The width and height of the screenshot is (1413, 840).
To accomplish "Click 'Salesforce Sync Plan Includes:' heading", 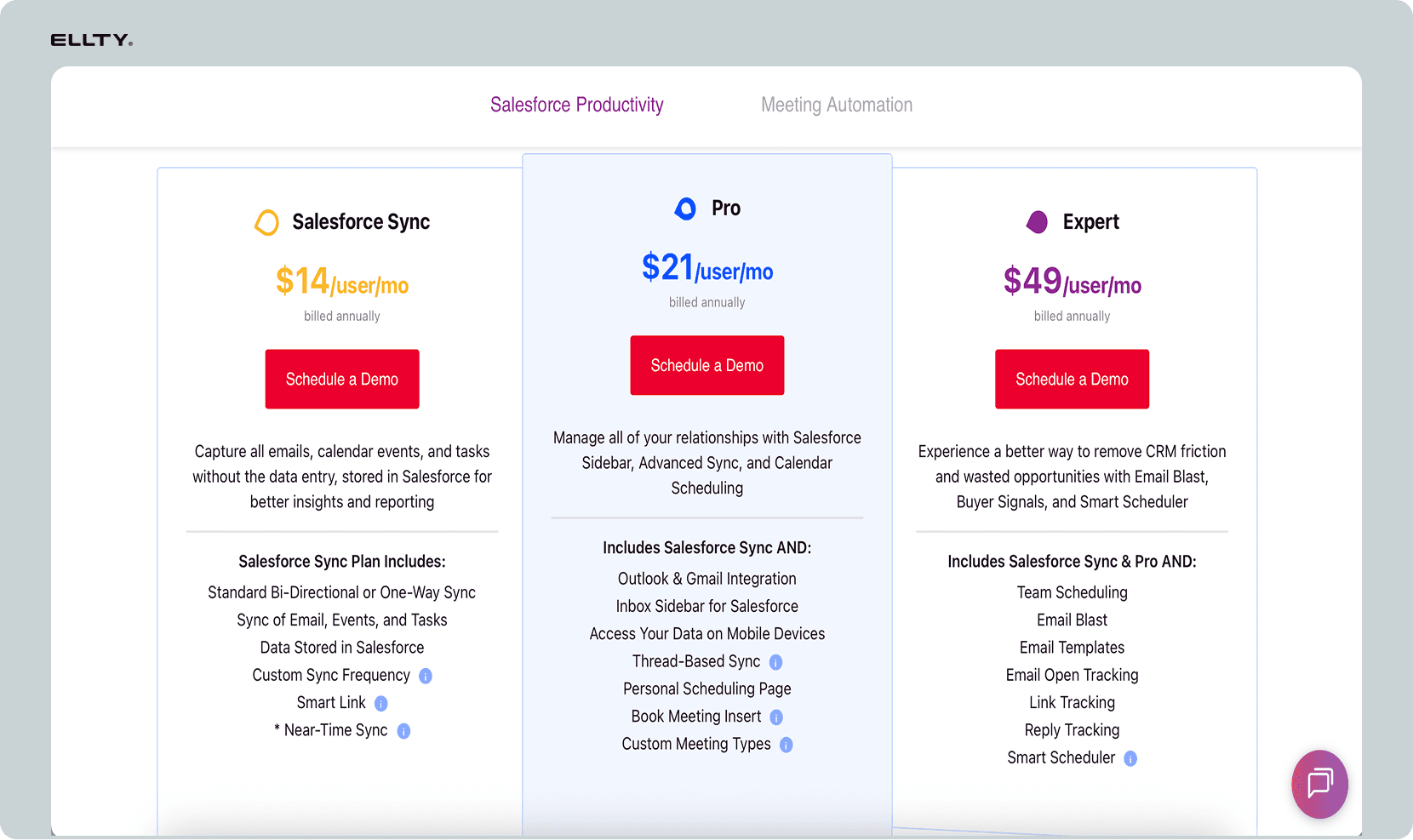I will tap(342, 562).
